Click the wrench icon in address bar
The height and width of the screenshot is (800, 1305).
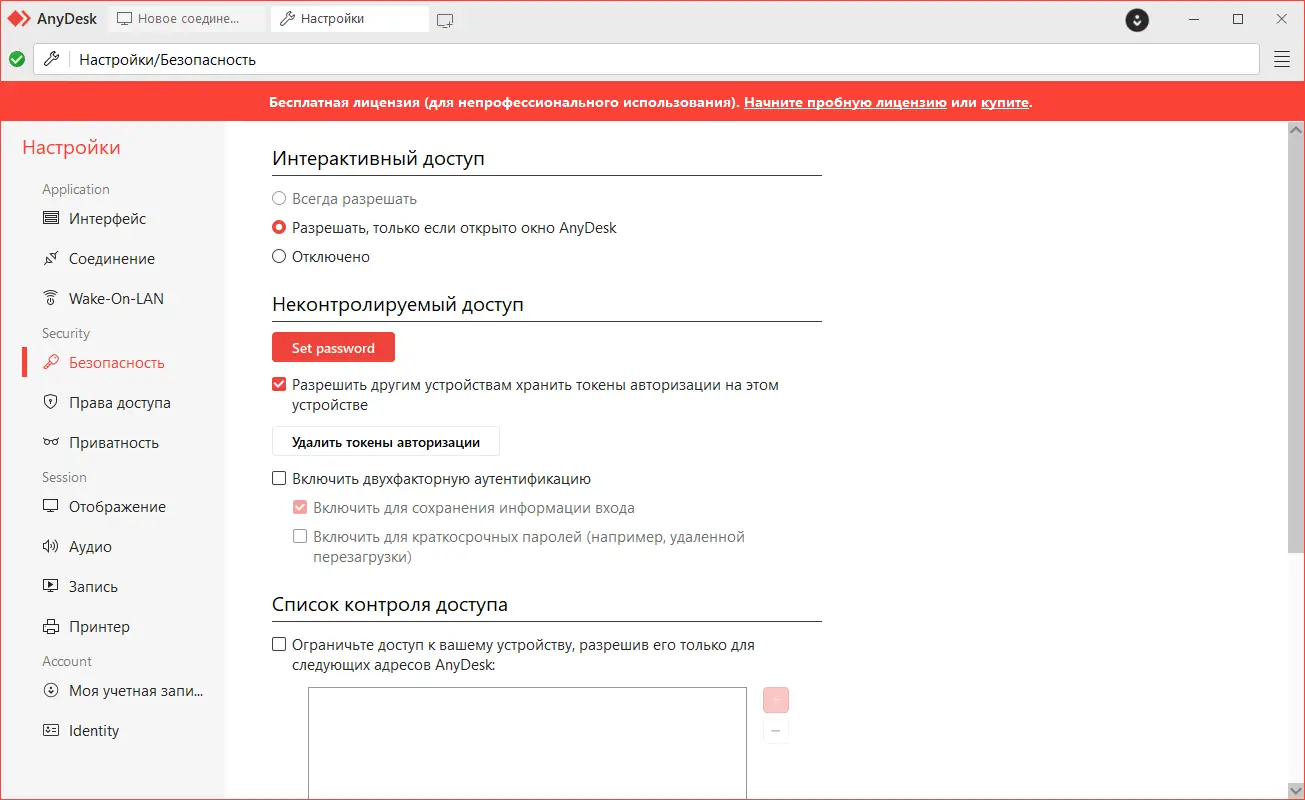[x=52, y=59]
